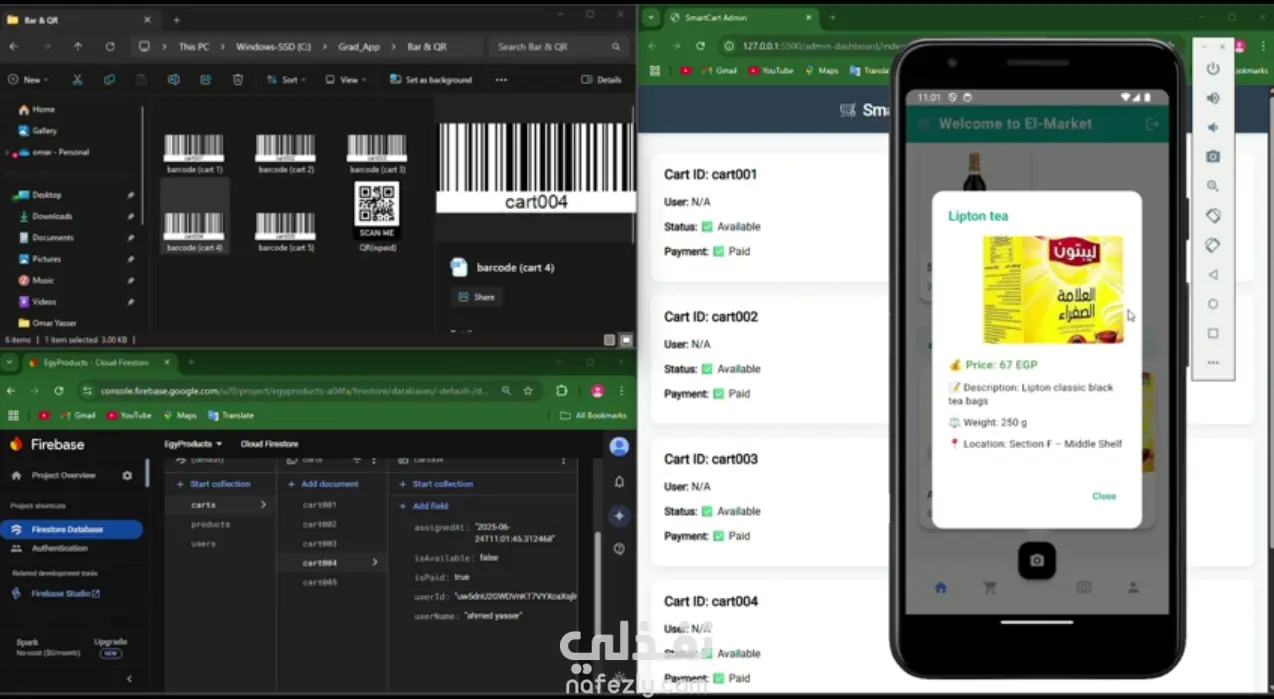
Task: Open the New dropdown in File Explorer
Action: [x=27, y=80]
